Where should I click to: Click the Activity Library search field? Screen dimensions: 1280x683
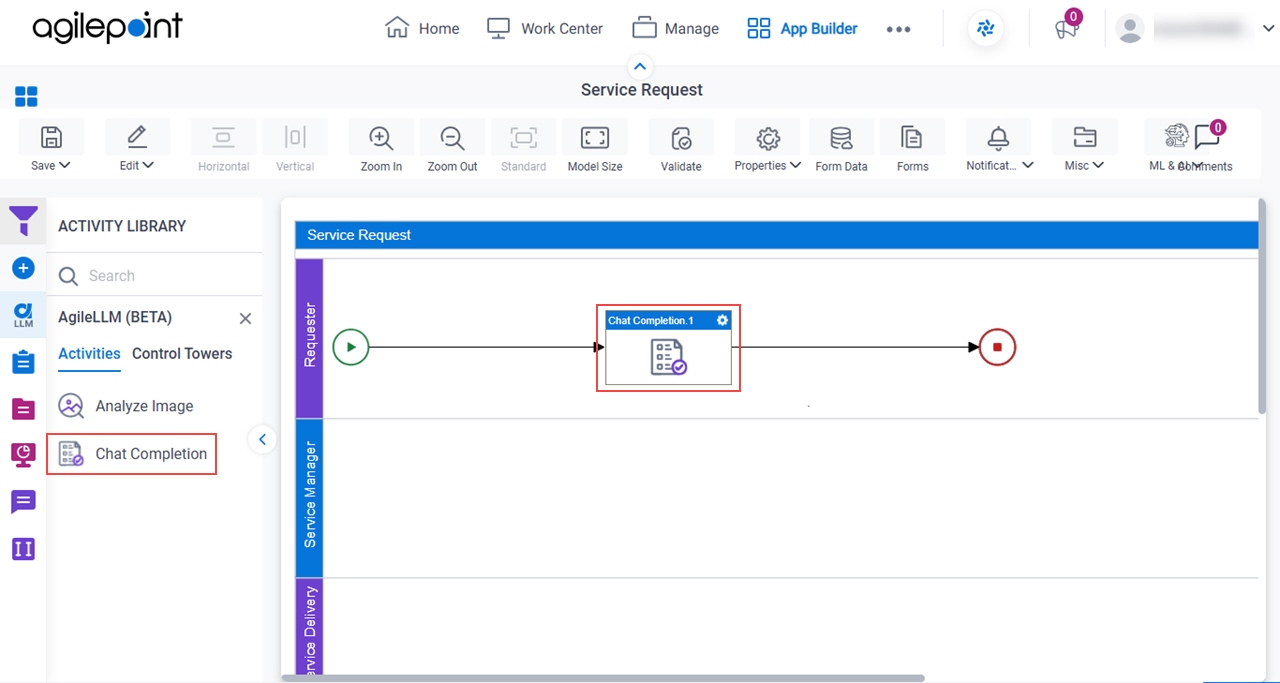(x=155, y=276)
